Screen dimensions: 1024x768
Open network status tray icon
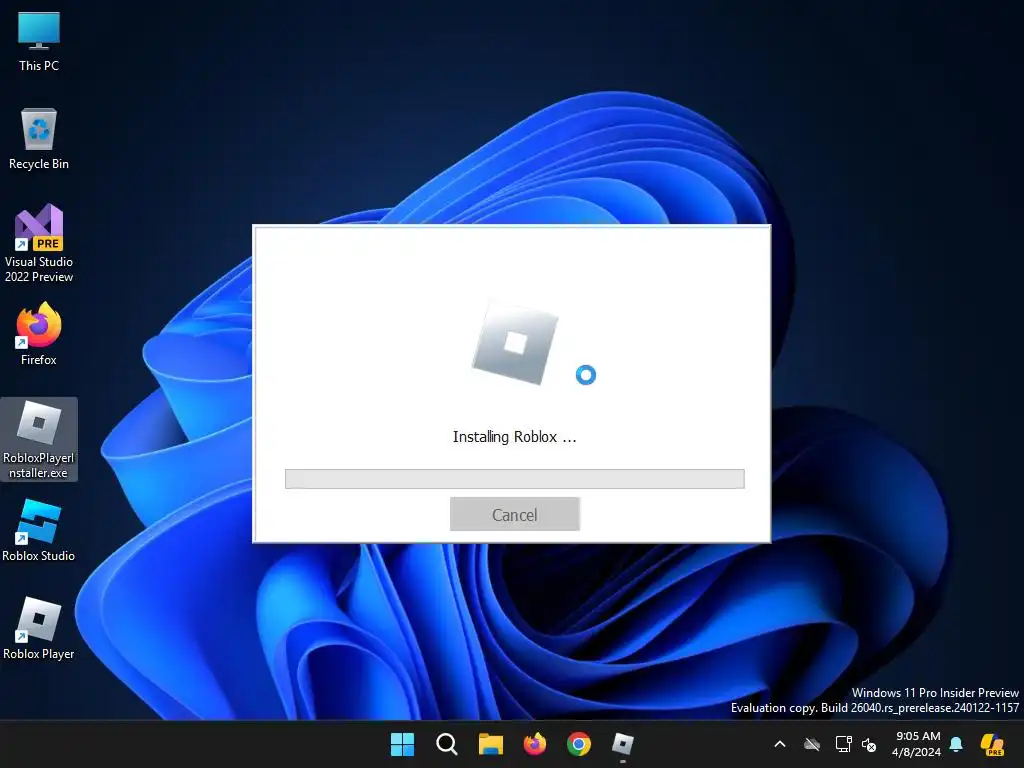pos(843,744)
